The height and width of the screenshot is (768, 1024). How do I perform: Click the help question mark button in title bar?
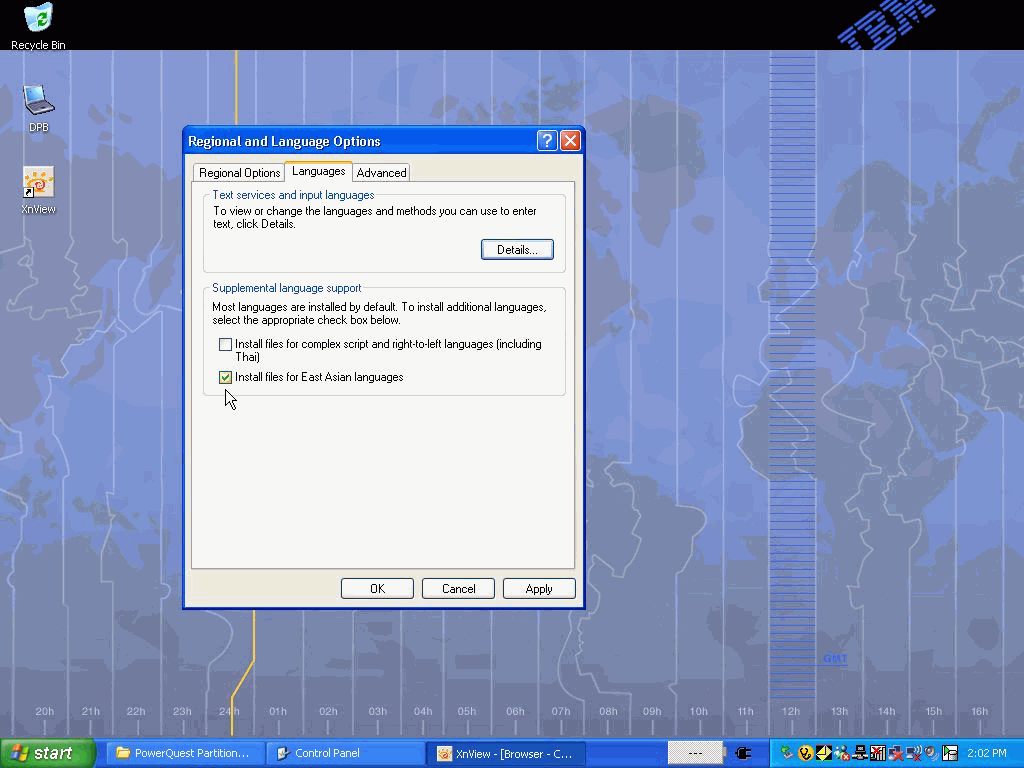coord(546,141)
